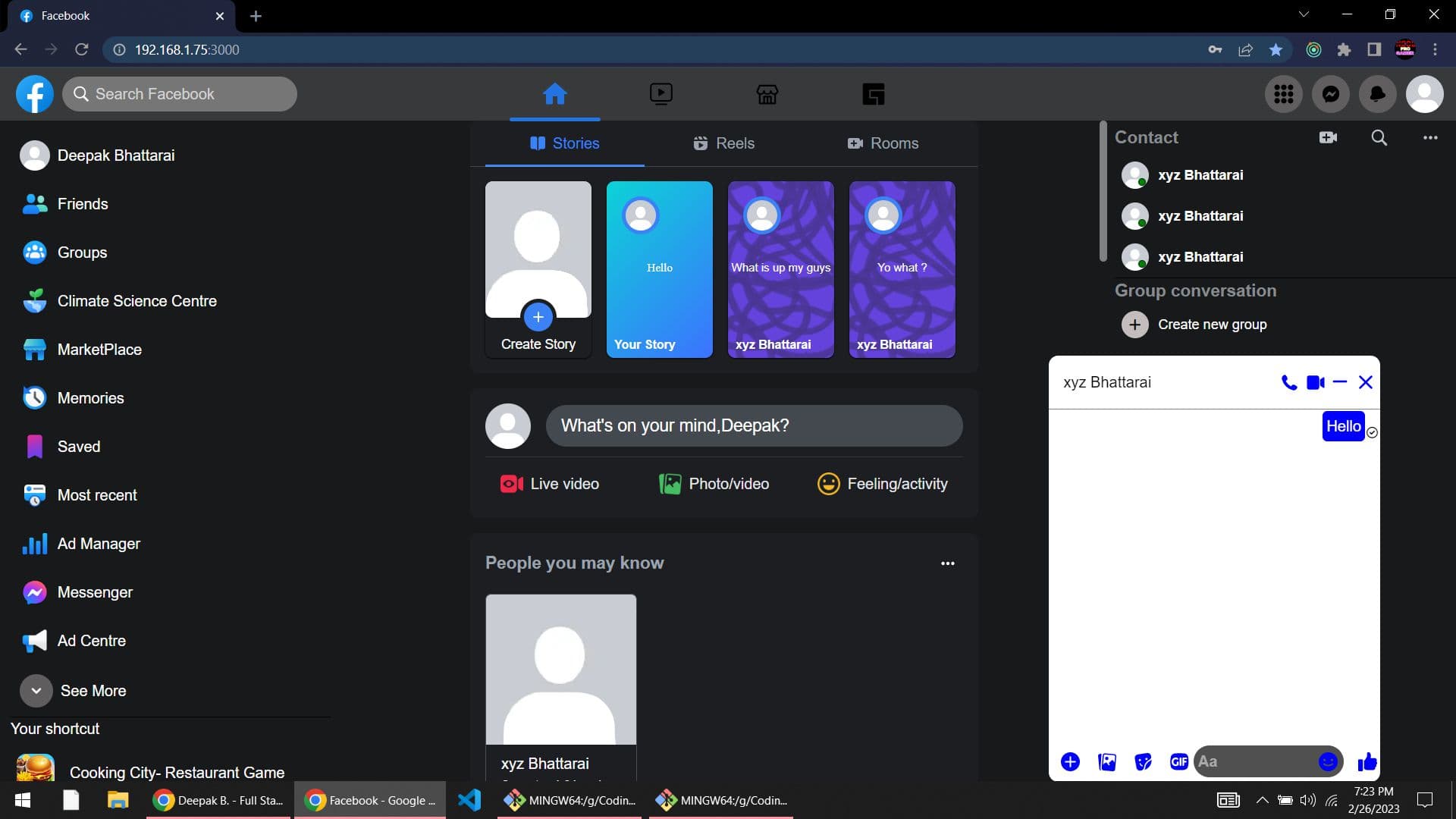Open Cooking City- Restaurant Game shortcut
This screenshot has height=819, width=1456.
point(150,770)
